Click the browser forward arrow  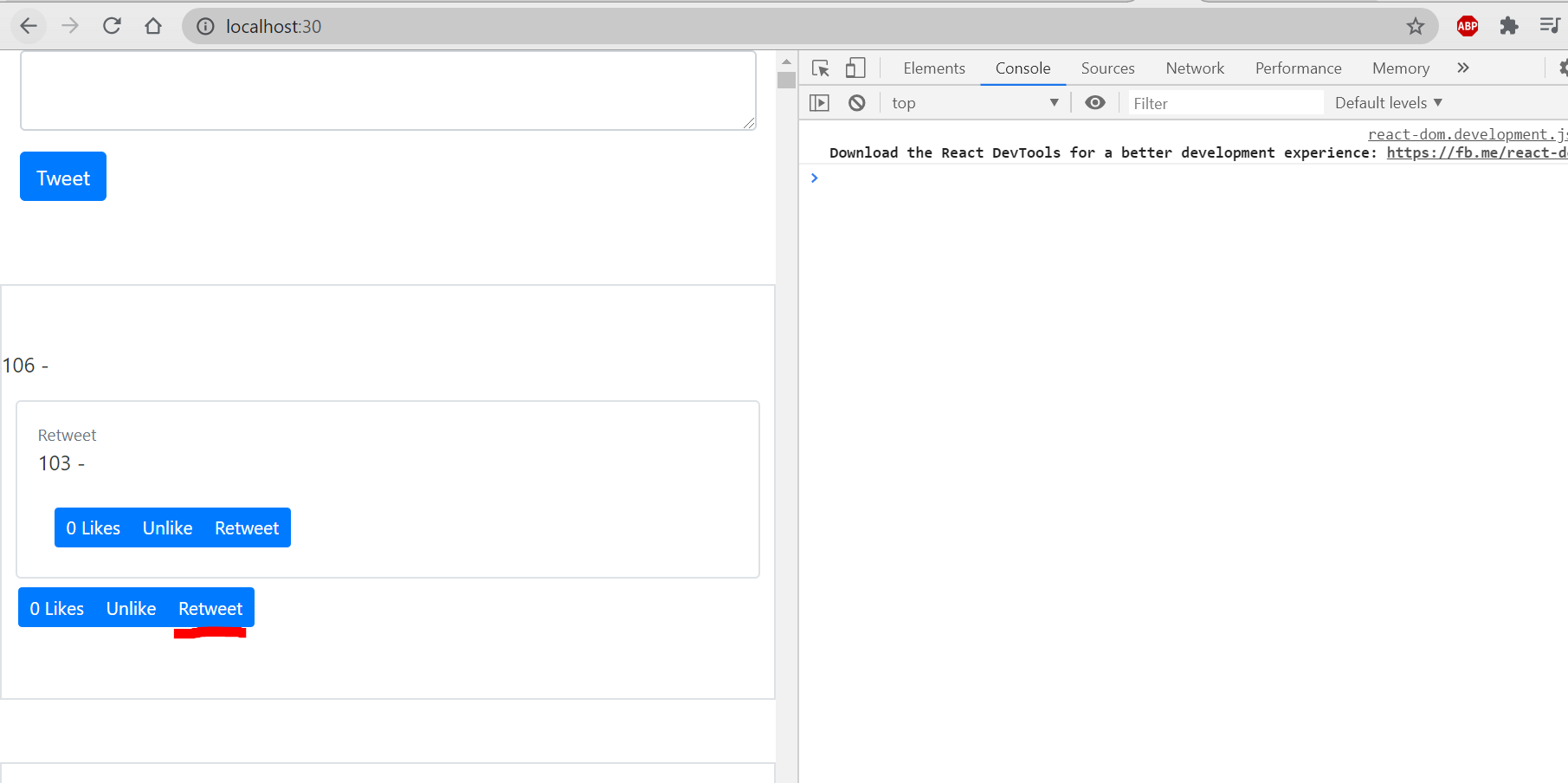70,26
